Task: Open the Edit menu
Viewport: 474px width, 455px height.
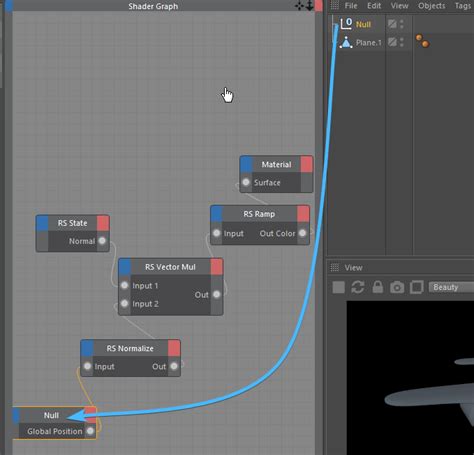Action: [374, 6]
